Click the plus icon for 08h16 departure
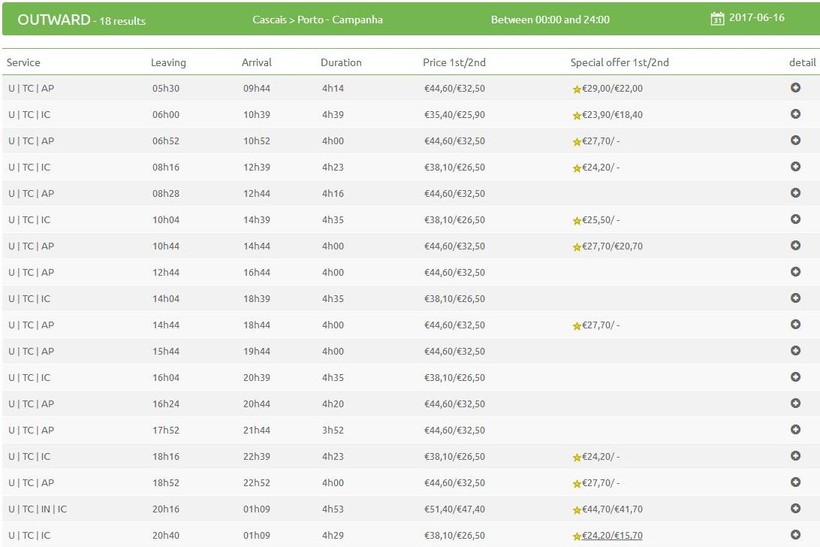The image size is (820, 547). pos(795,167)
